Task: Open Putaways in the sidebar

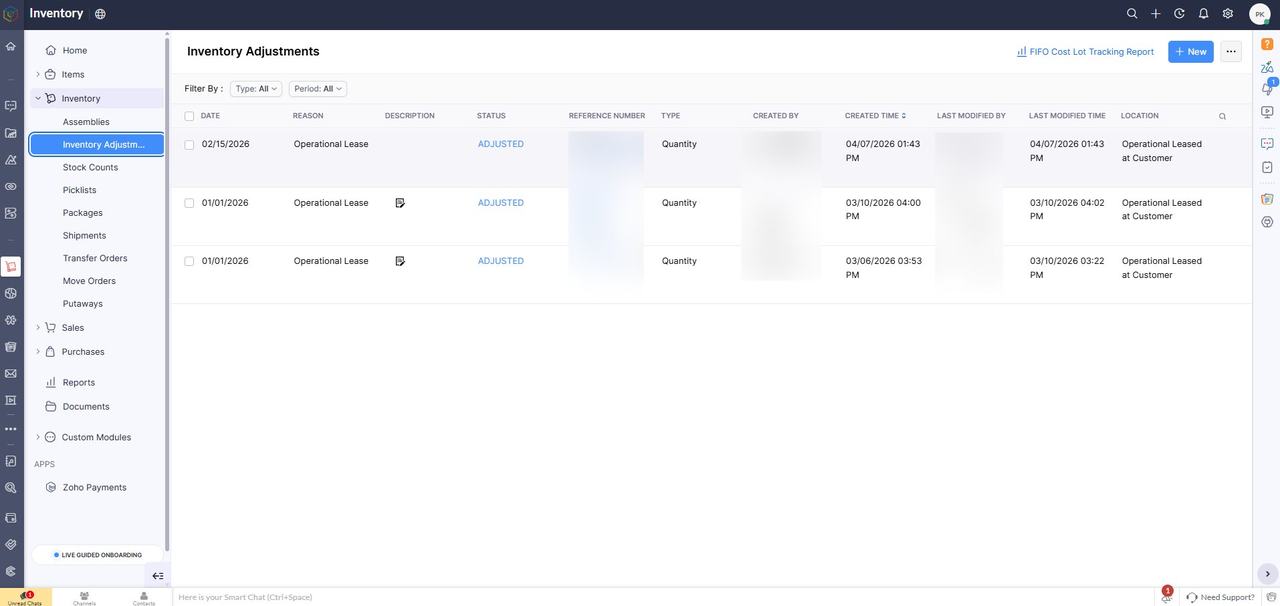Action: pyautogui.click(x=82, y=303)
